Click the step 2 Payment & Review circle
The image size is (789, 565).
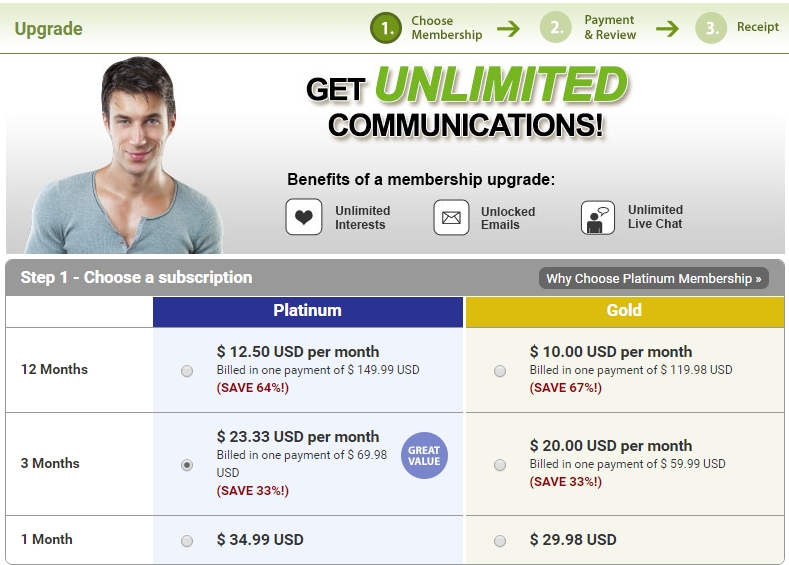tap(556, 28)
